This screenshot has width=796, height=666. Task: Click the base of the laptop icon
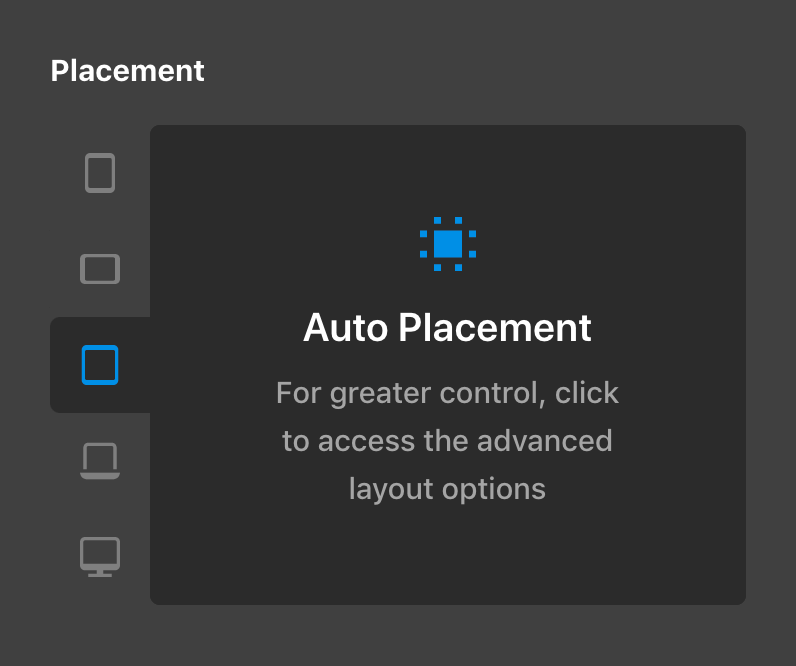pyautogui.click(x=100, y=476)
